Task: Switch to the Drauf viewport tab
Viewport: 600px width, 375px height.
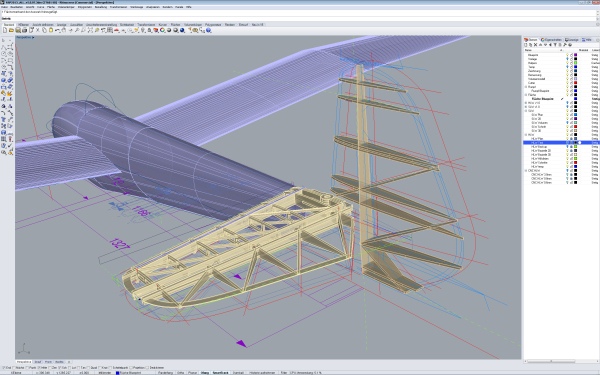Action: click(38, 362)
